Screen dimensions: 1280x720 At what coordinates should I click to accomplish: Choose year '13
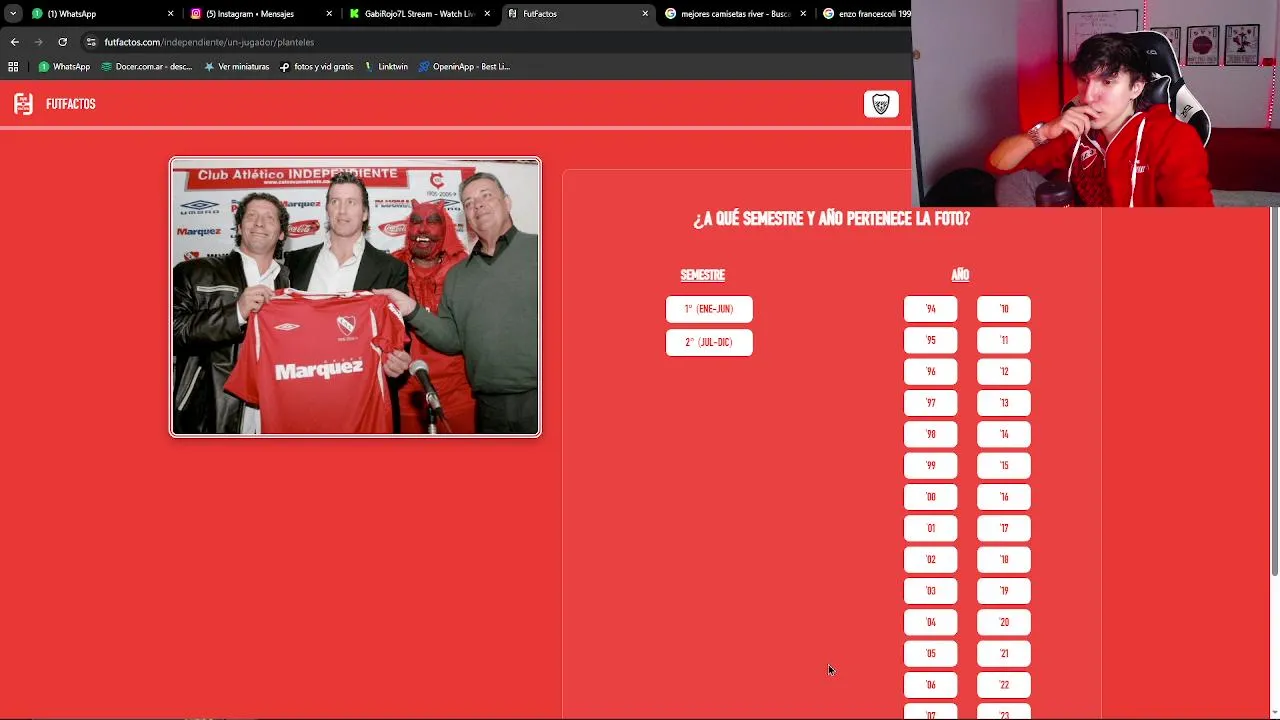point(1004,403)
